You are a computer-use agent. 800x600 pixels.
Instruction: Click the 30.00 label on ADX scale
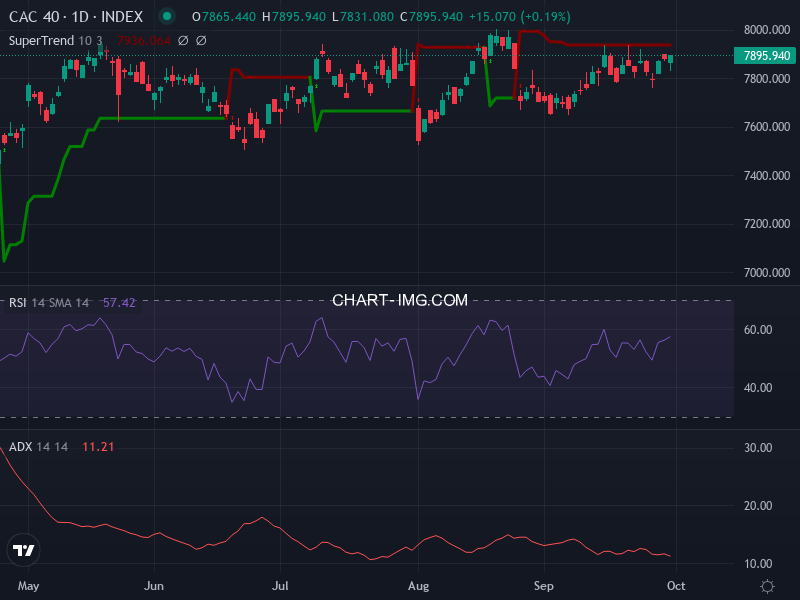point(757,448)
